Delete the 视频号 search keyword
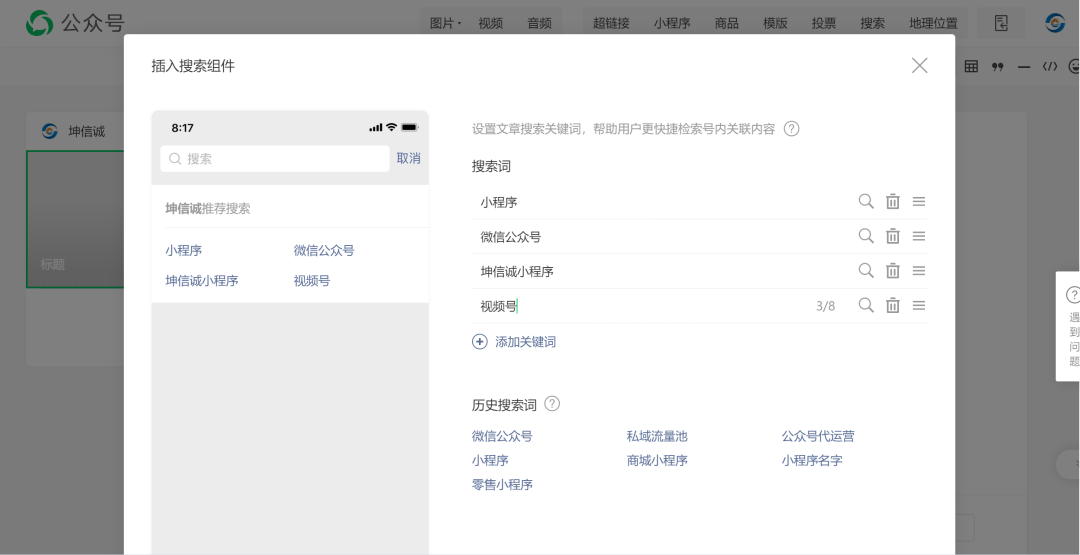This screenshot has width=1080, height=555. point(893,305)
